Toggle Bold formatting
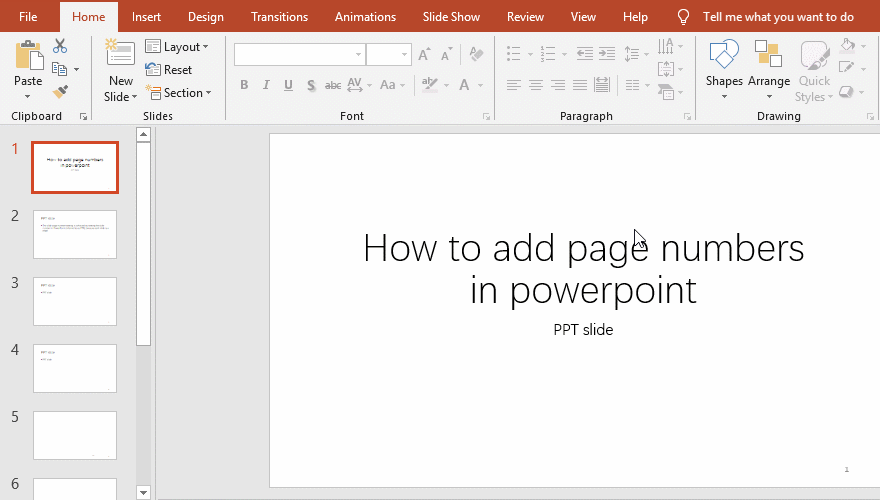Screen dimensions: 880x500 click(x=244, y=85)
